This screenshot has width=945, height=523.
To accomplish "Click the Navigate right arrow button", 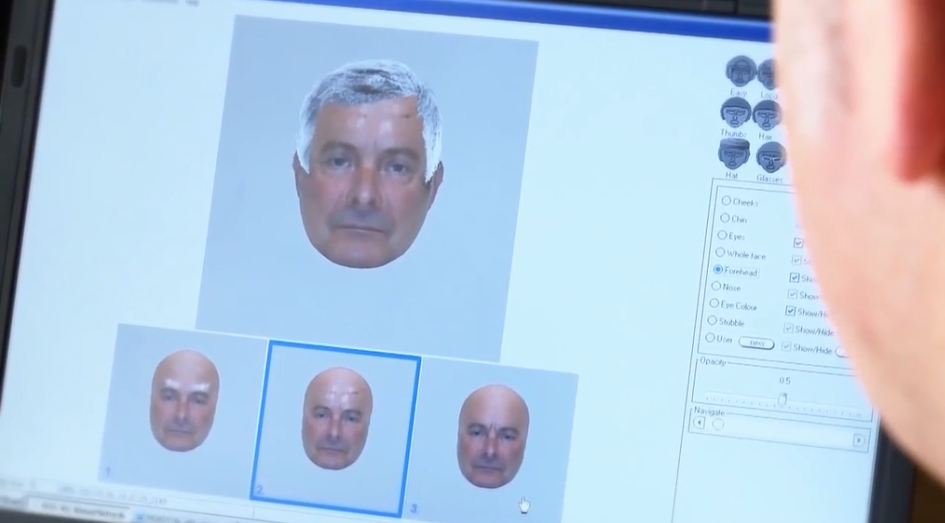I will click(858, 440).
